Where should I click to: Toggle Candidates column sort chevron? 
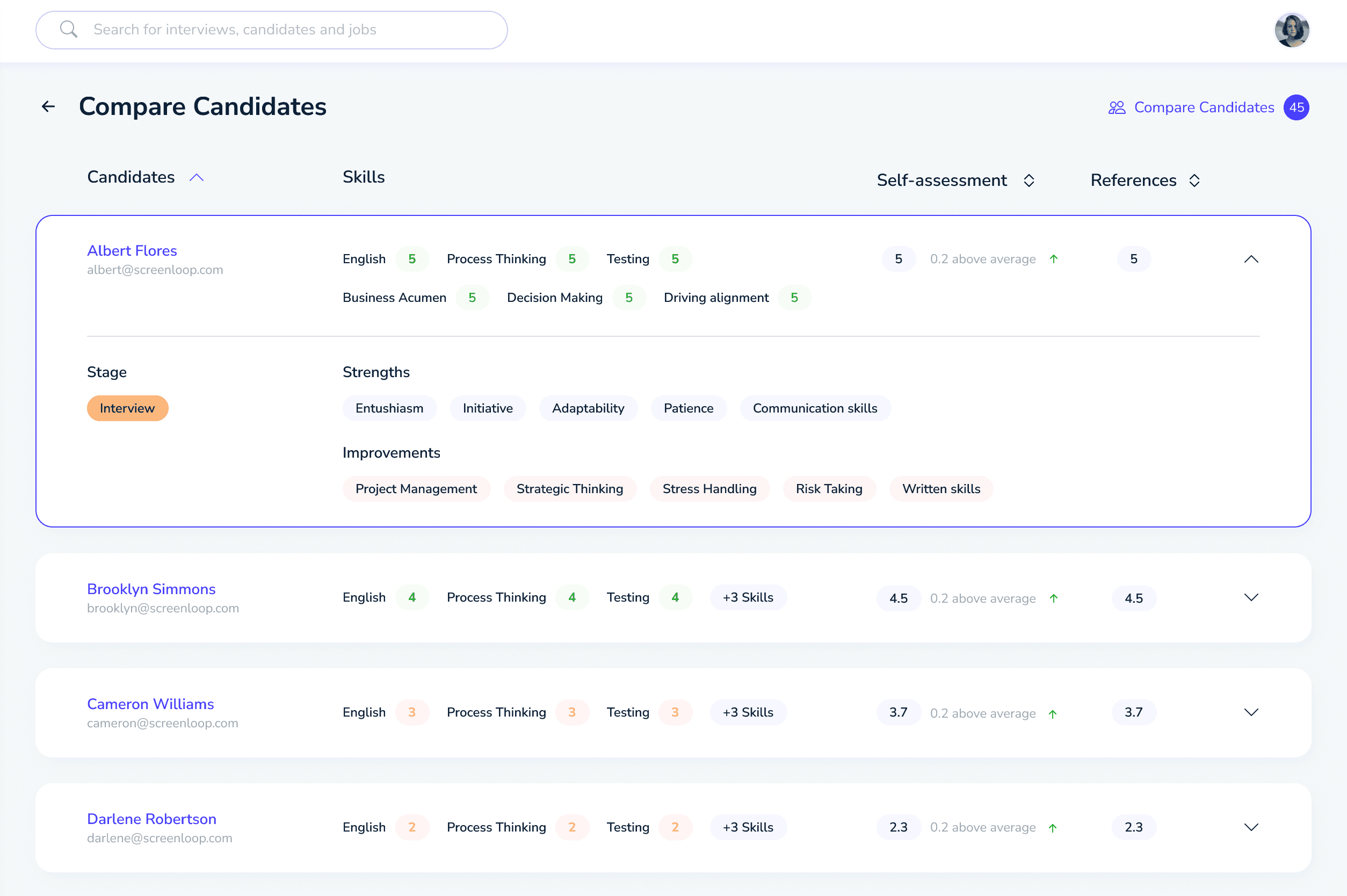197,178
